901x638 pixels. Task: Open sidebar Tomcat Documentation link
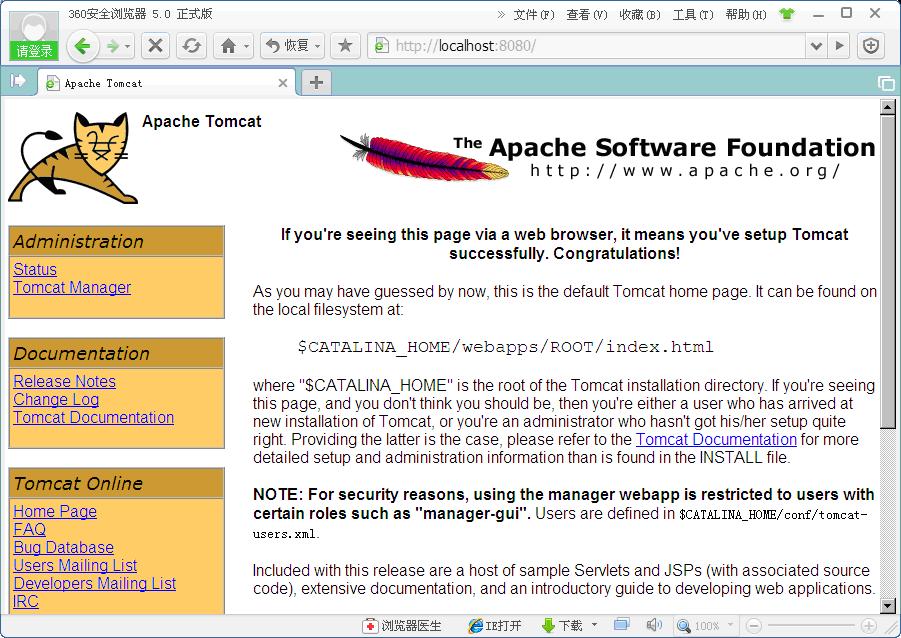(93, 417)
